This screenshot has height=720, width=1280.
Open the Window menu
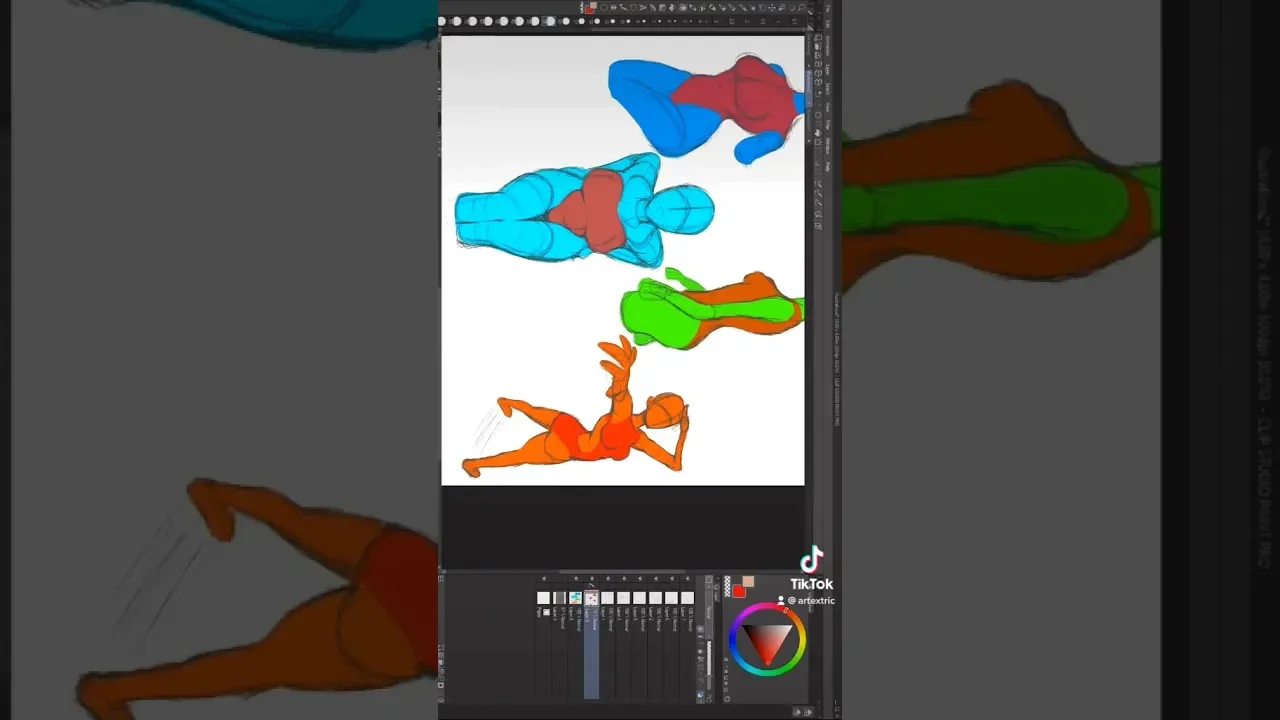click(828, 146)
